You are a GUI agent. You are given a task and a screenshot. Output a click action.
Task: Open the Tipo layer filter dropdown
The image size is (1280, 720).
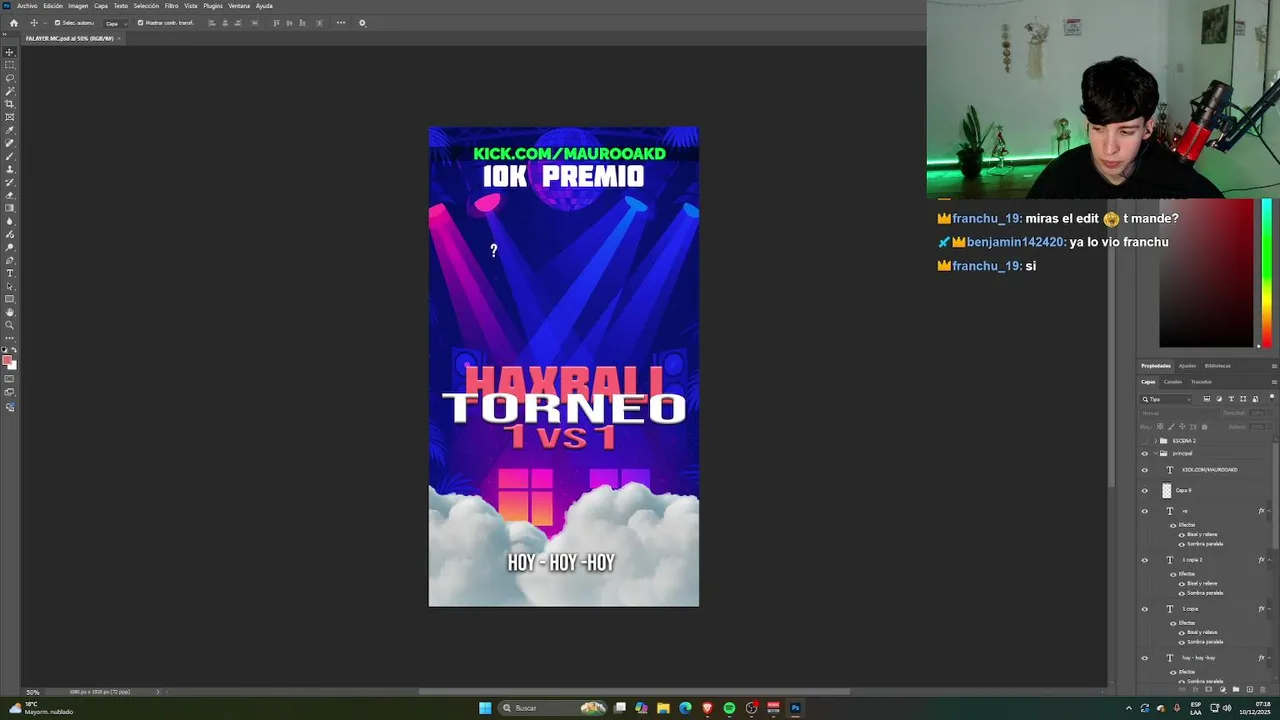(1168, 399)
